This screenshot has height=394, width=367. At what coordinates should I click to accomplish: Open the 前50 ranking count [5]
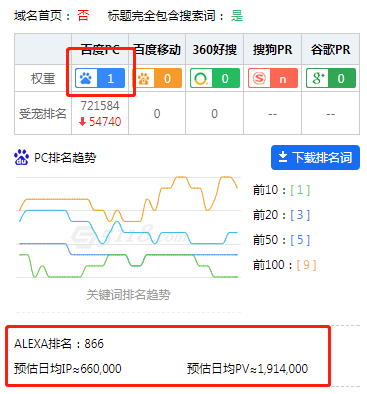click(300, 240)
